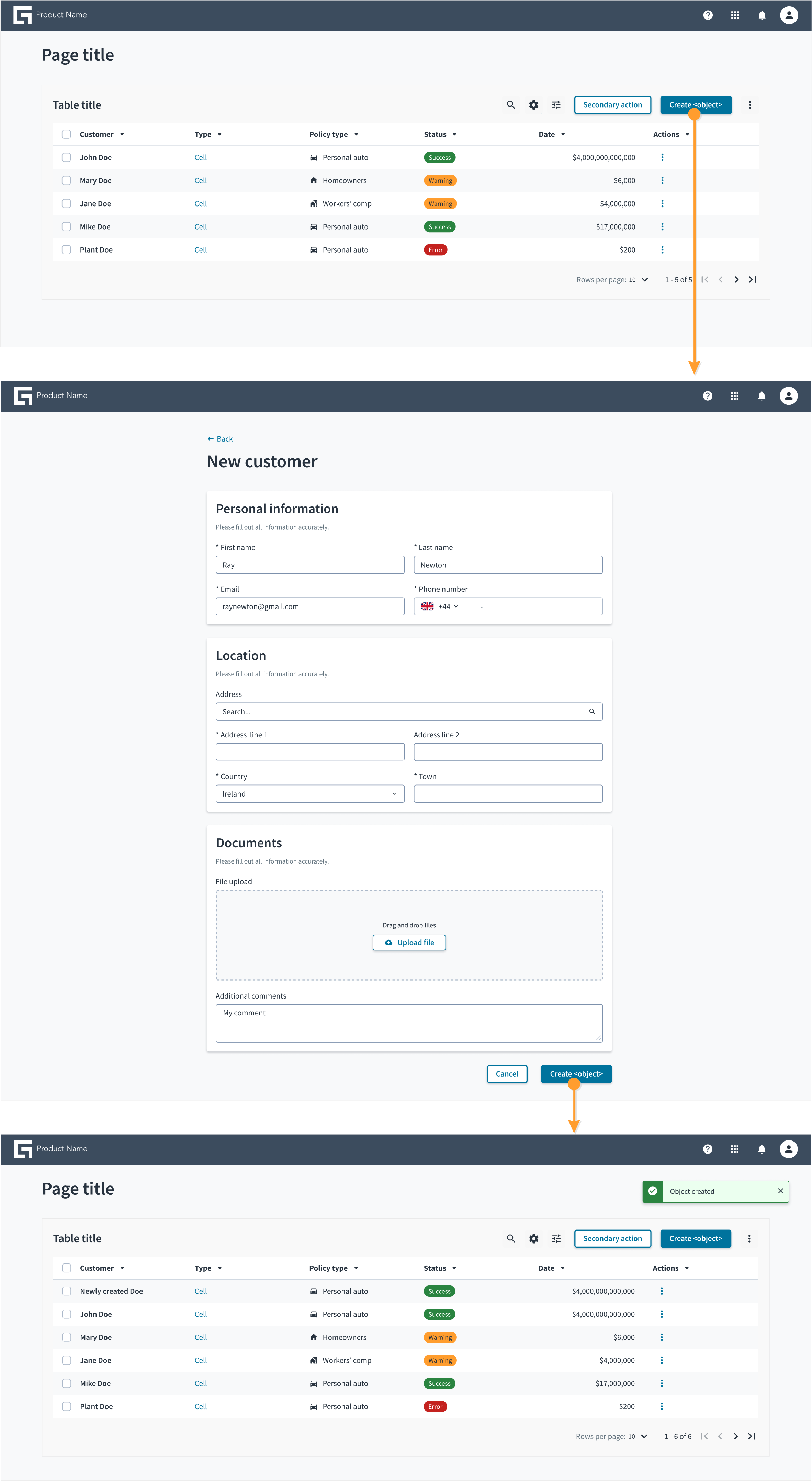Click the search icon in the bottom table toolbar

click(x=510, y=1238)
